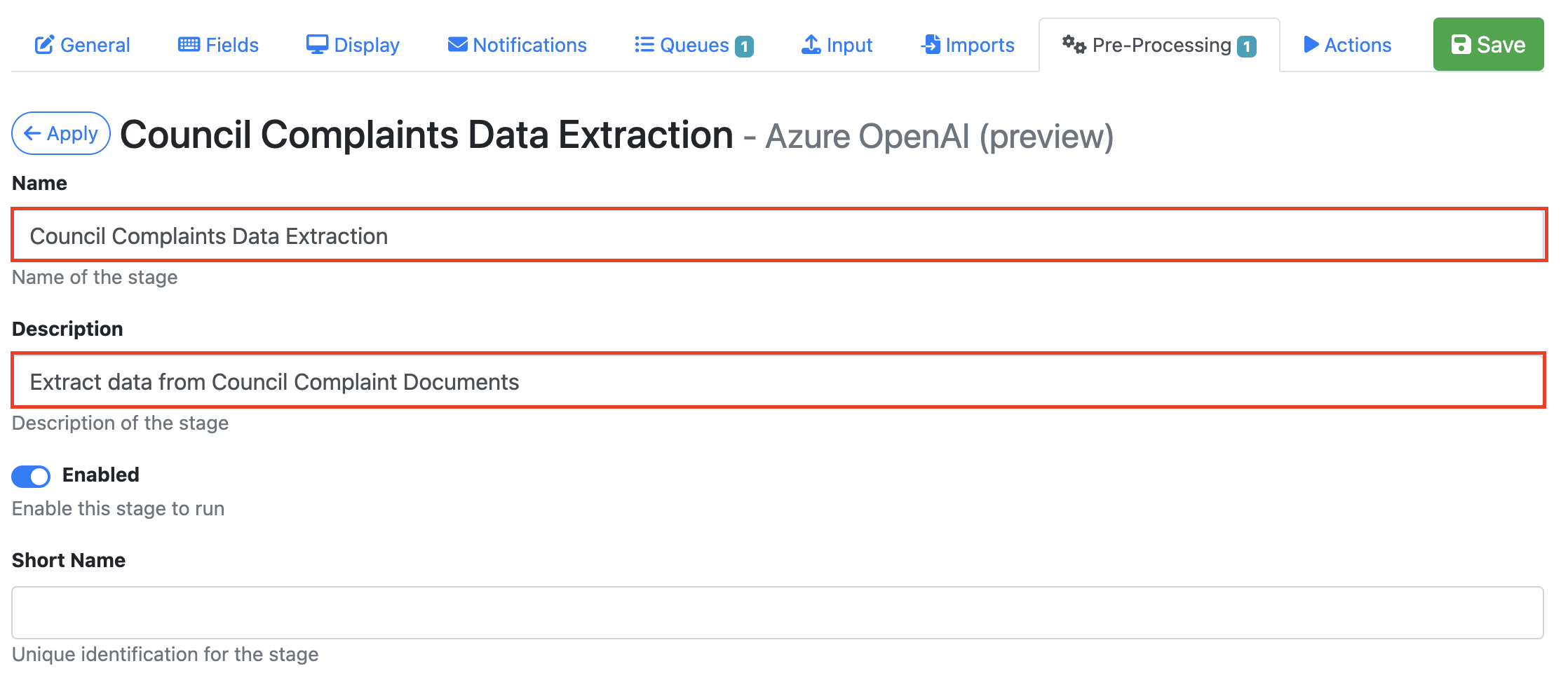Image resolution: width=1568 pixels, height=680 pixels.
Task: Click the Apply back button
Action: point(61,133)
